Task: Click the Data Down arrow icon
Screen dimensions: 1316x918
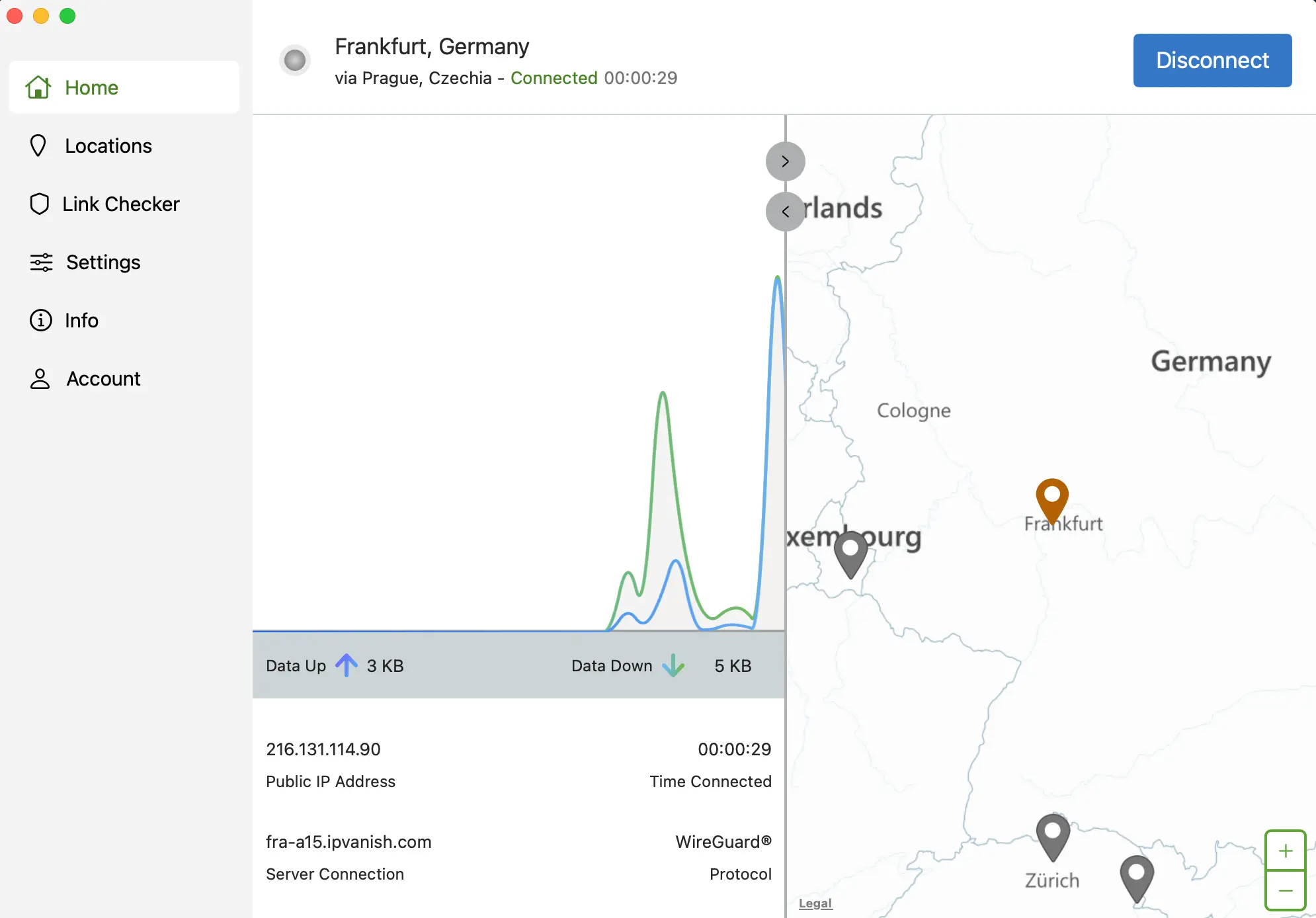Action: (x=674, y=666)
